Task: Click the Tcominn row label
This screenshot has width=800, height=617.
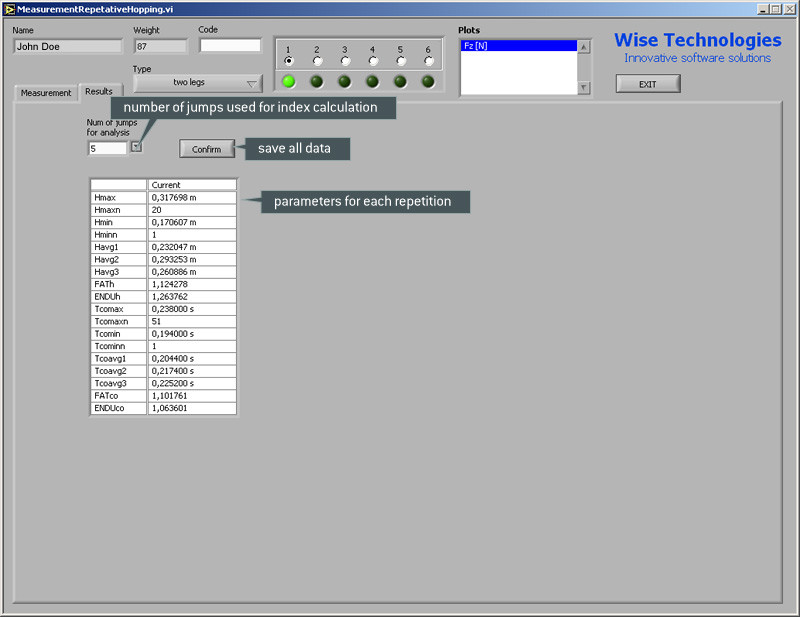Action: pos(118,346)
